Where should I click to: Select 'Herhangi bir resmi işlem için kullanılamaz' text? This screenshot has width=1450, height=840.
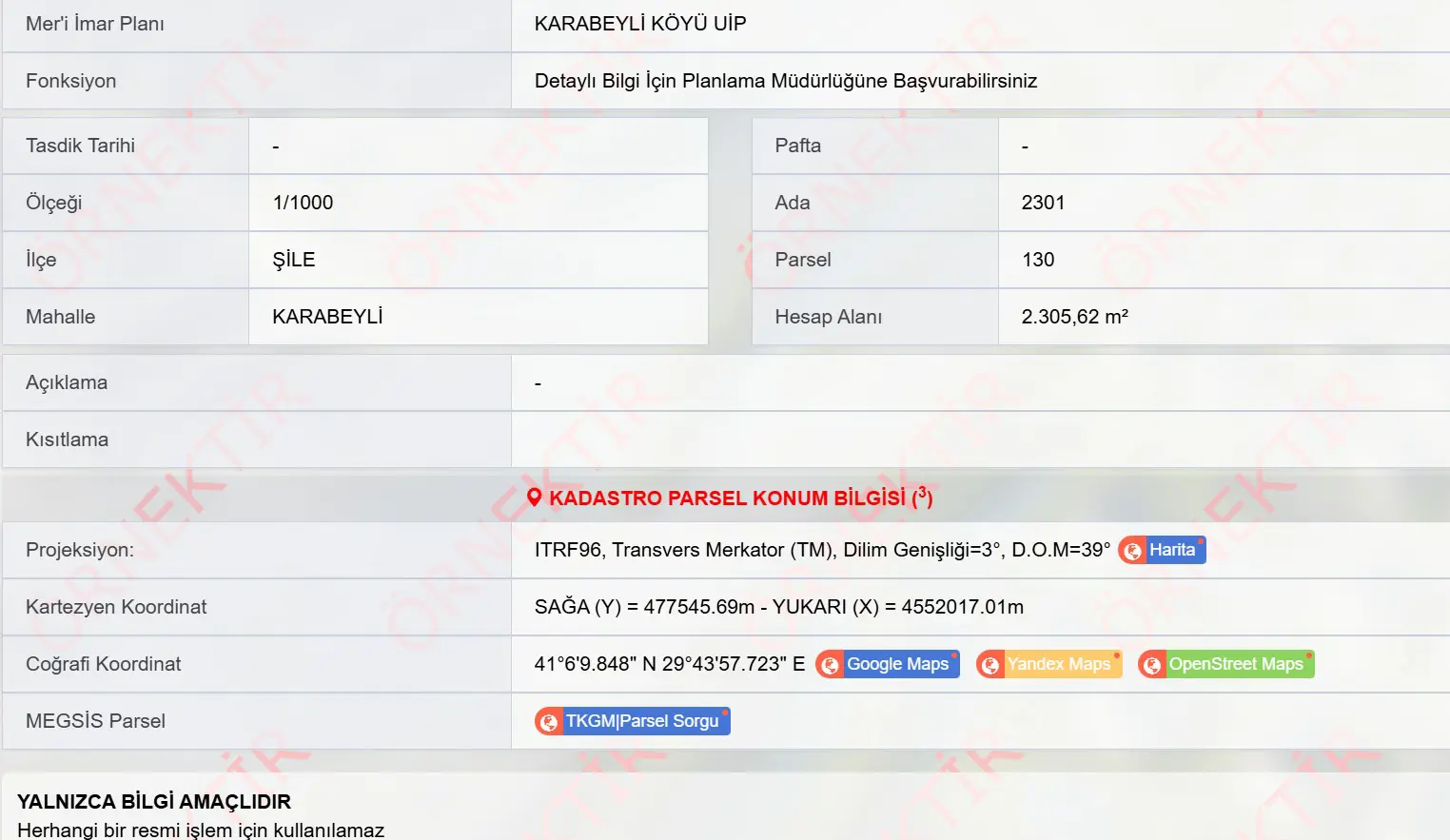201,830
